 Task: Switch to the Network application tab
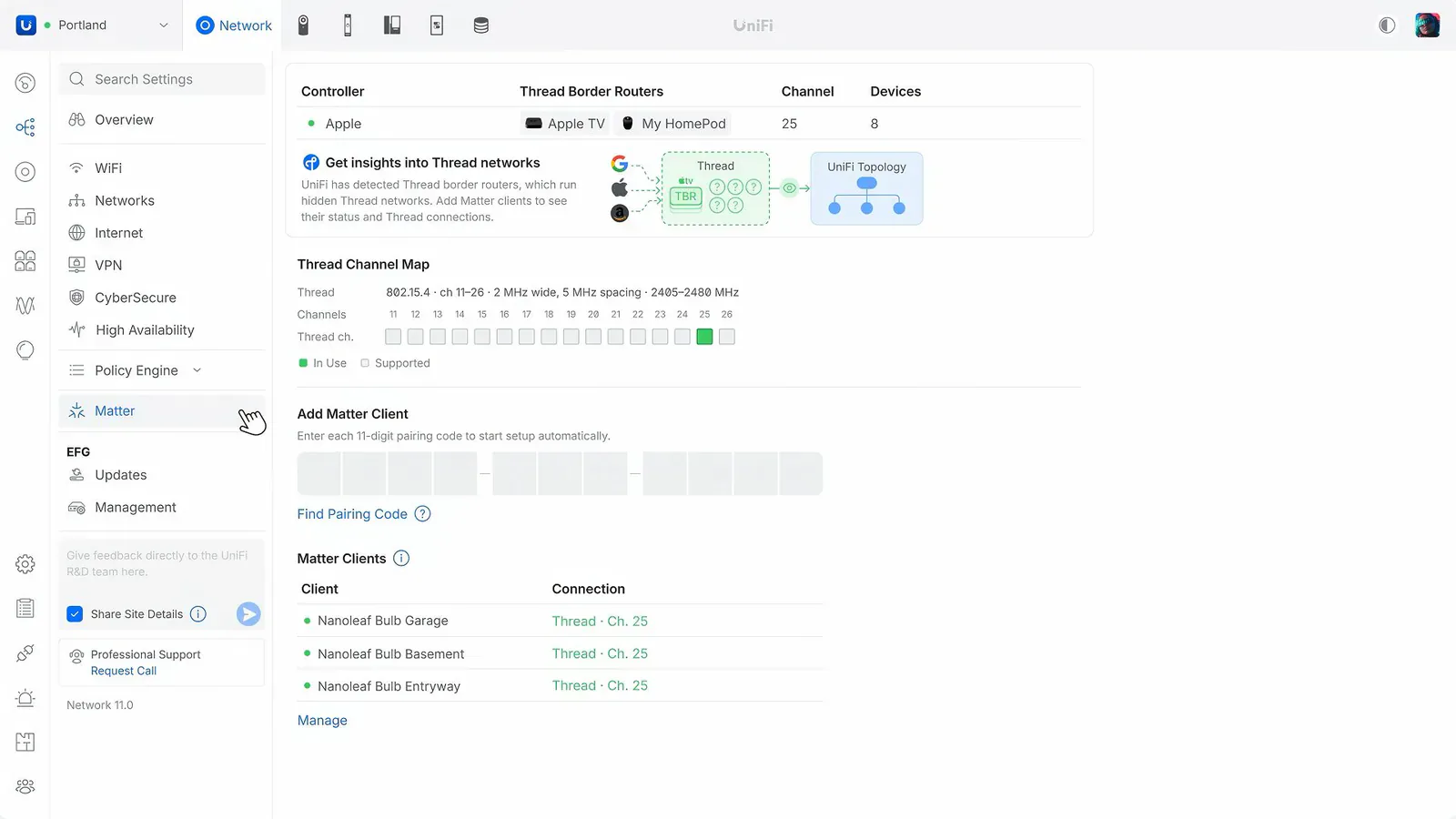point(235,25)
